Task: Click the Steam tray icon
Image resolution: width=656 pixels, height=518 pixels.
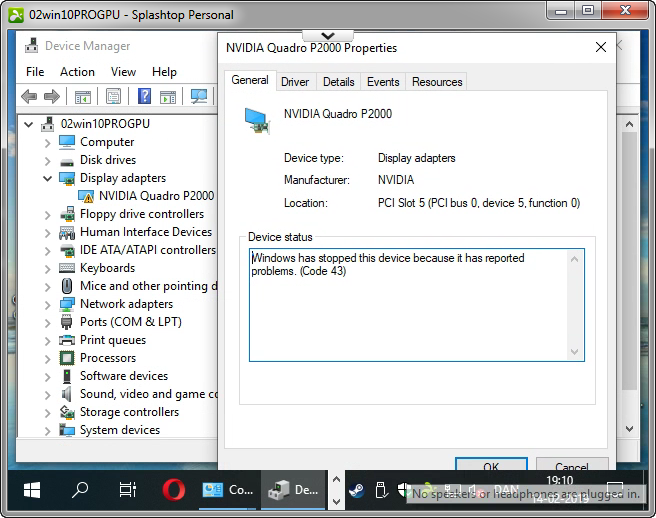Action: pyautogui.click(x=356, y=490)
